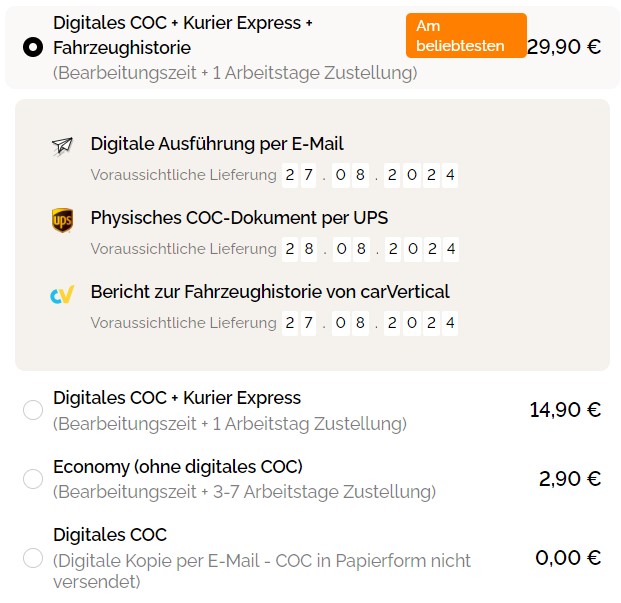Viewport: 621px width, 603px height.
Task: Click the 0,00 € price label
Action: pos(568,558)
